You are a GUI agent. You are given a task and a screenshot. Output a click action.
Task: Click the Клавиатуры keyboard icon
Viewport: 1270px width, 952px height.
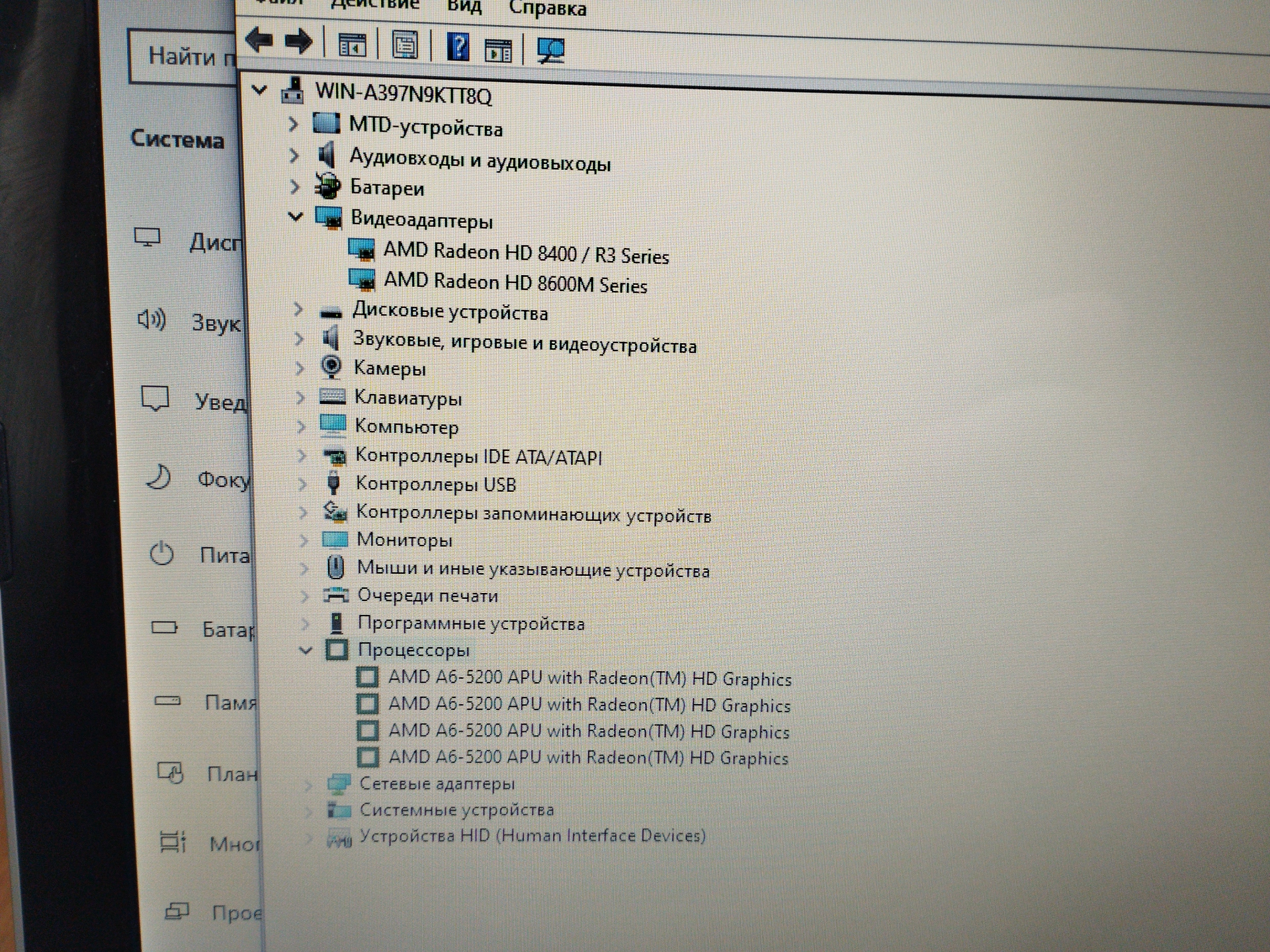pyautogui.click(x=332, y=396)
